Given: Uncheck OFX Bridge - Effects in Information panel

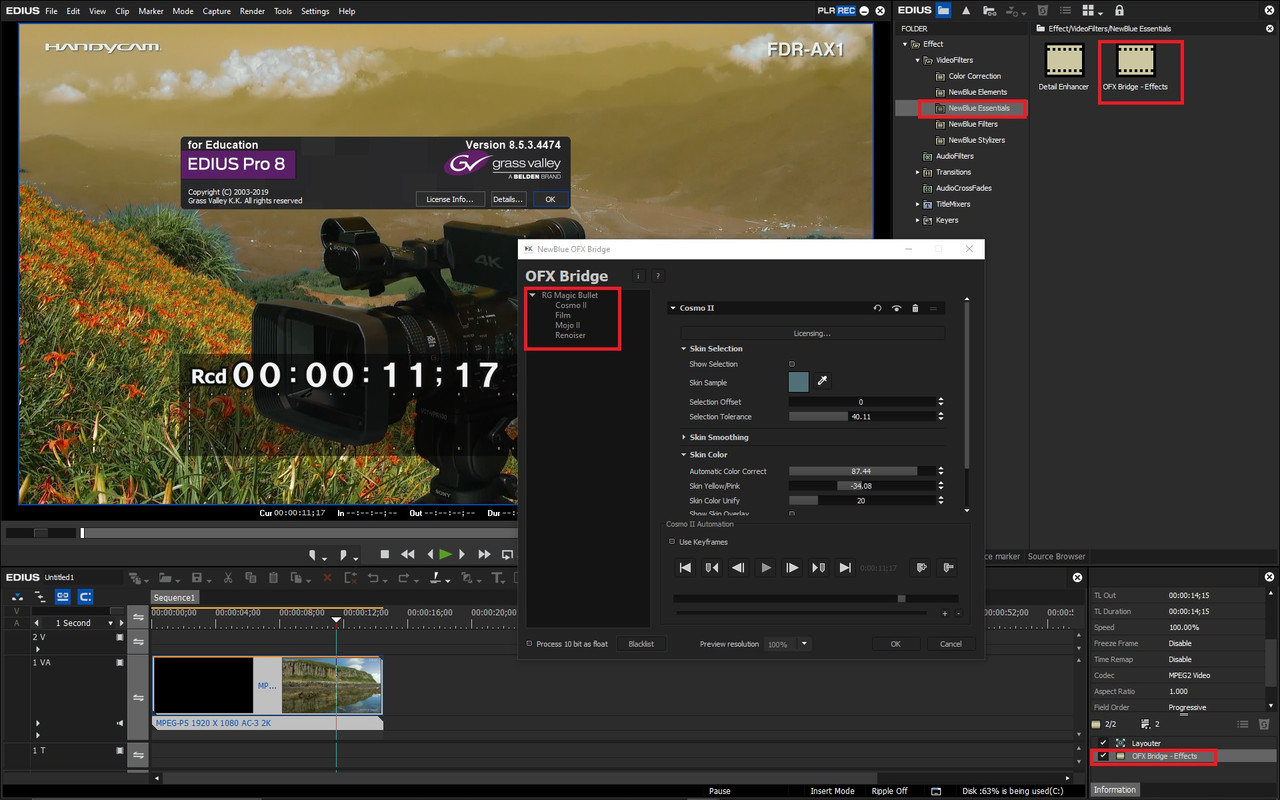Looking at the screenshot, I should pos(1103,756).
